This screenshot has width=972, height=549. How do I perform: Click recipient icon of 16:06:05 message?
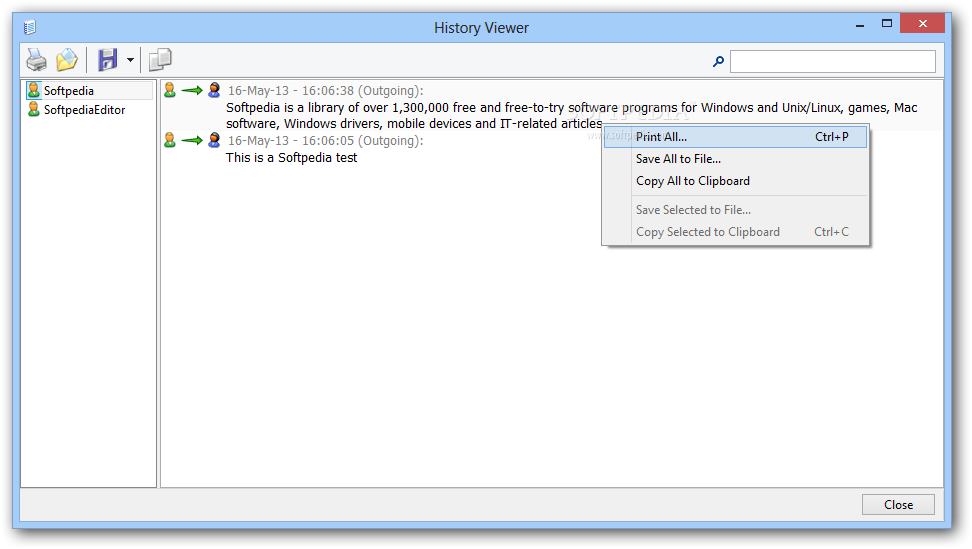coord(214,140)
